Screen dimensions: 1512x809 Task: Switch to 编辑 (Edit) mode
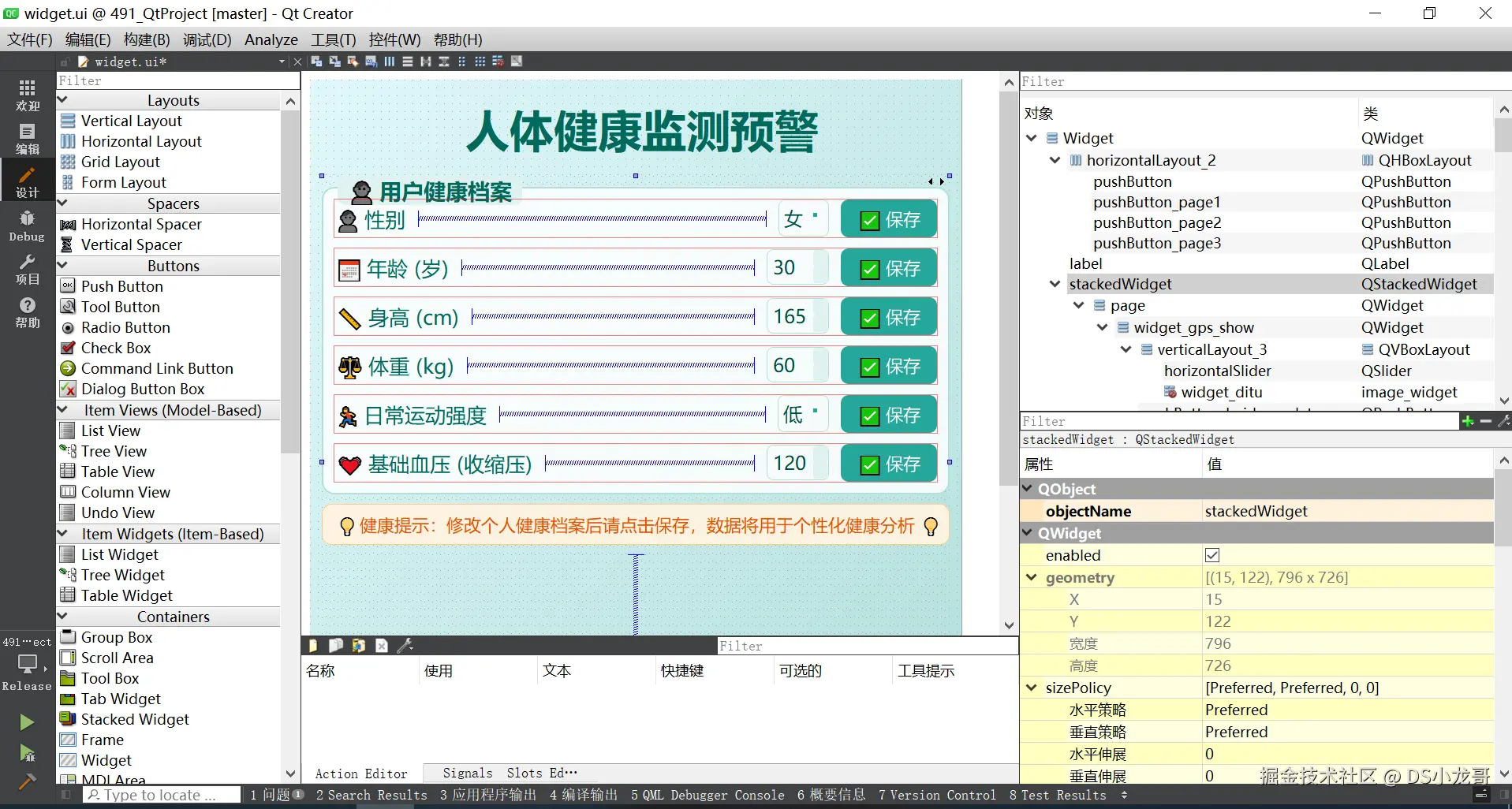click(27, 139)
